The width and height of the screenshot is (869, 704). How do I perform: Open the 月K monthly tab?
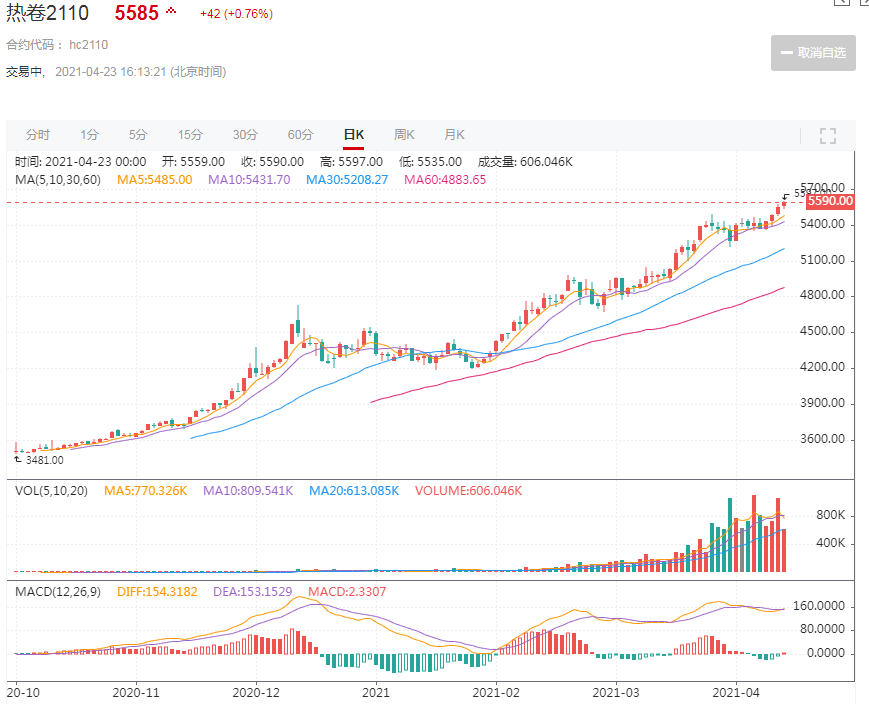[x=454, y=135]
